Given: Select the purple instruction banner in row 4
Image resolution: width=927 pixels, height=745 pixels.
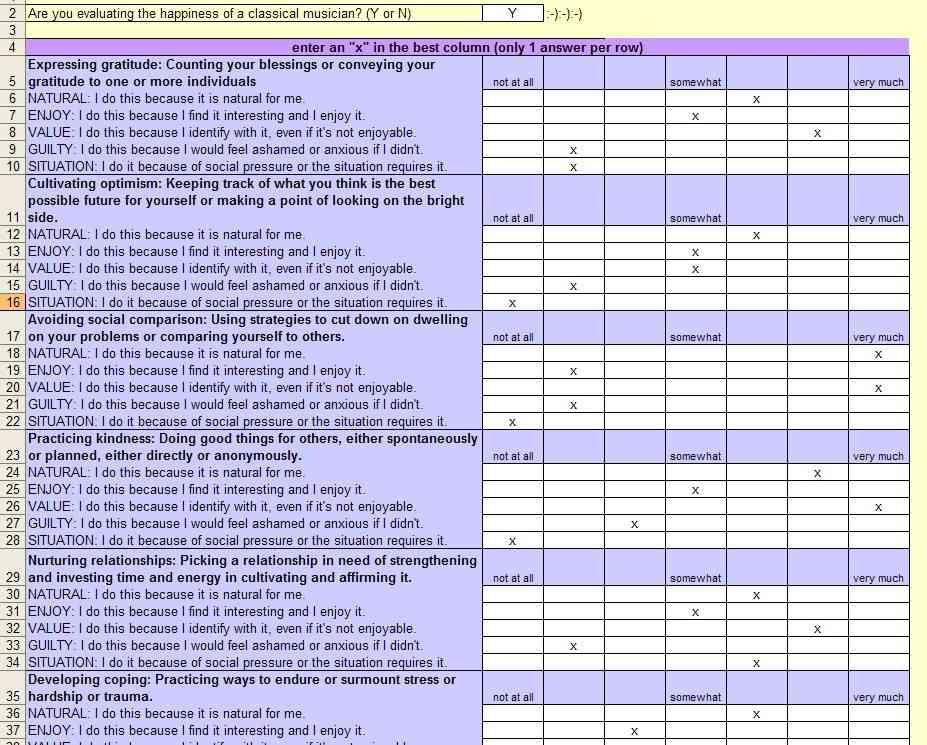Looking at the screenshot, I should [467, 47].
